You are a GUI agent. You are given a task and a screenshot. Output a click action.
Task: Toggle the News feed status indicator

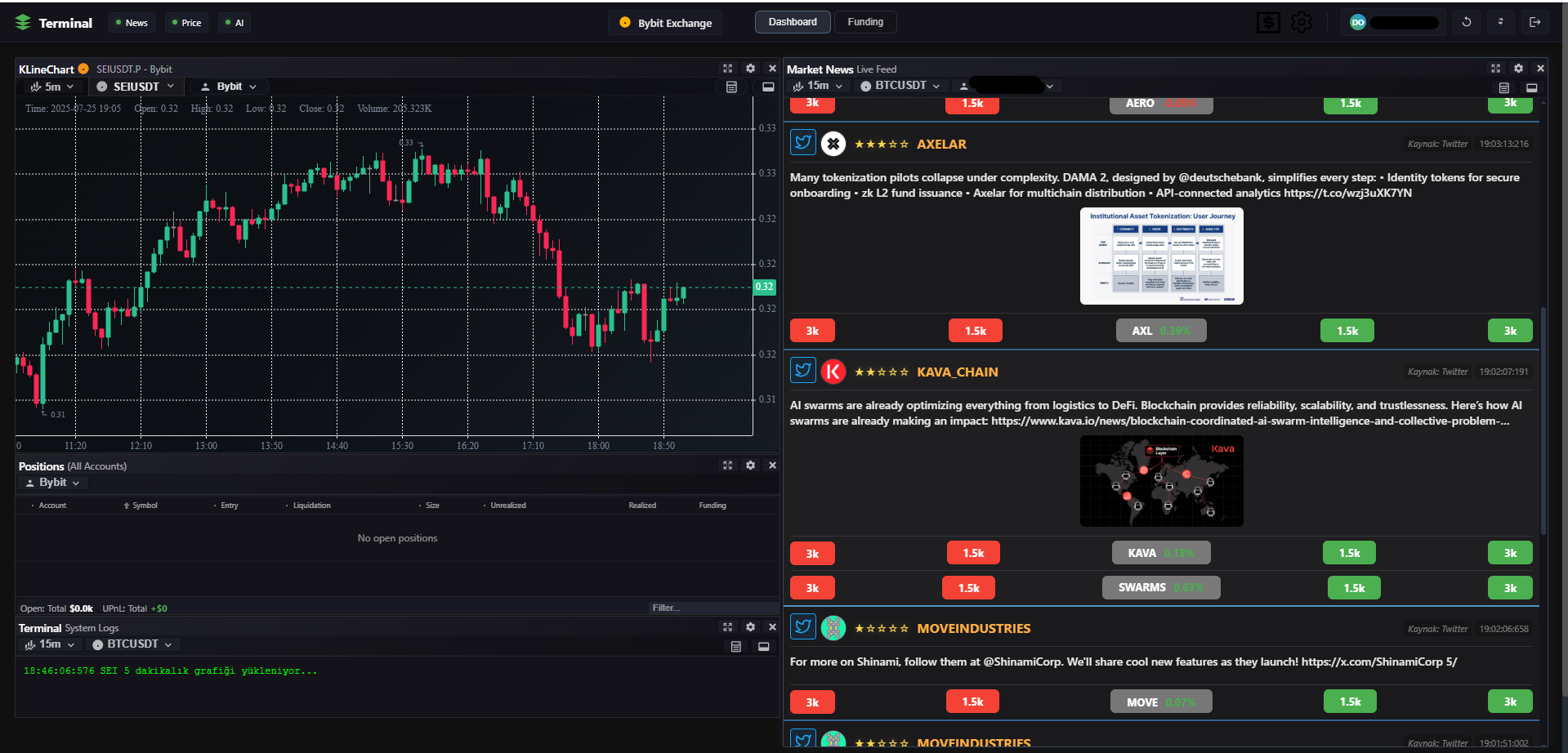132,23
